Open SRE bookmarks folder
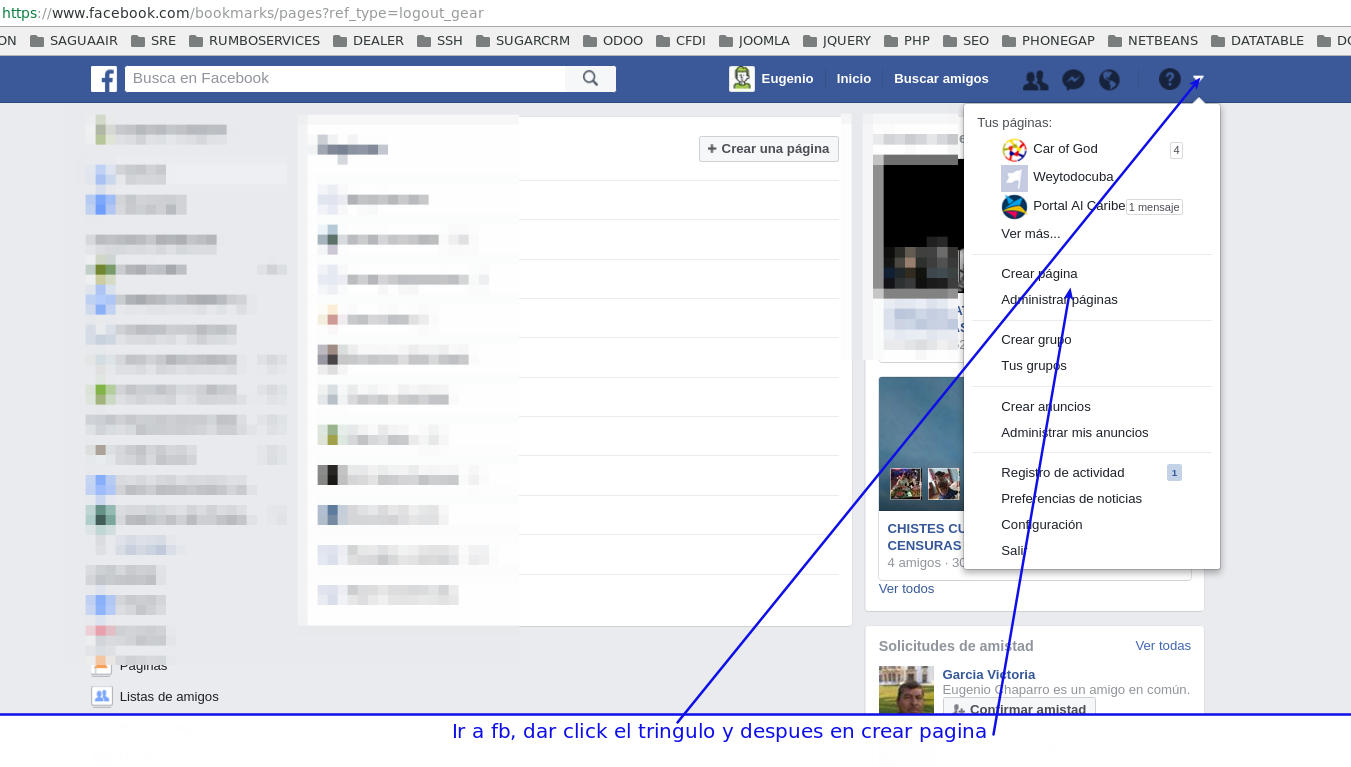Image resolution: width=1351 pixels, height=767 pixels. [153, 41]
